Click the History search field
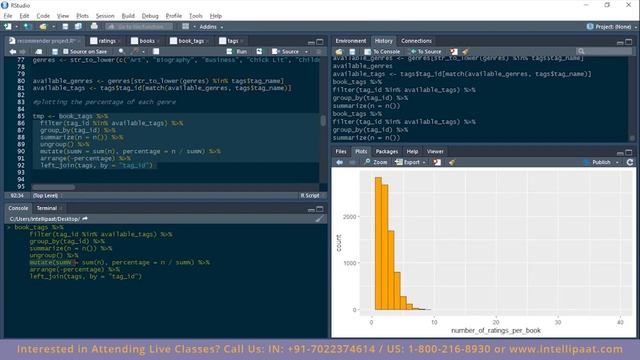The width and height of the screenshot is (640, 360). coord(604,52)
